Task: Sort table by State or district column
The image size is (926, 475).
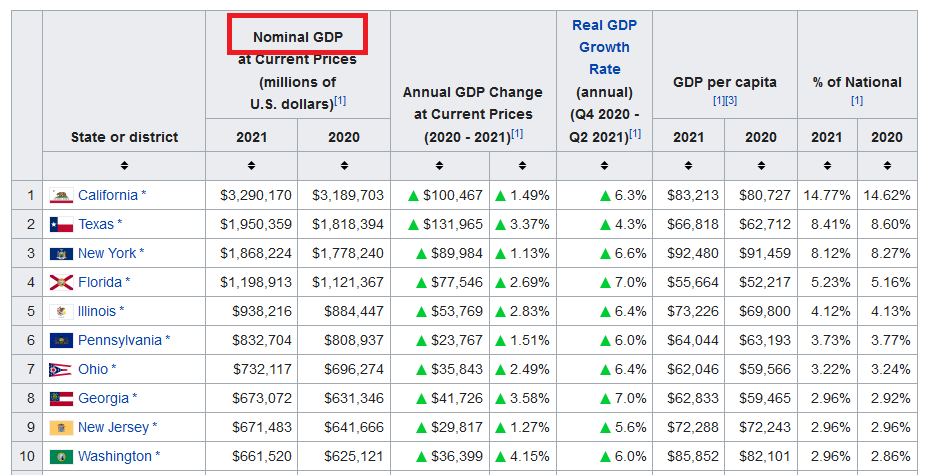Action: coord(124,165)
